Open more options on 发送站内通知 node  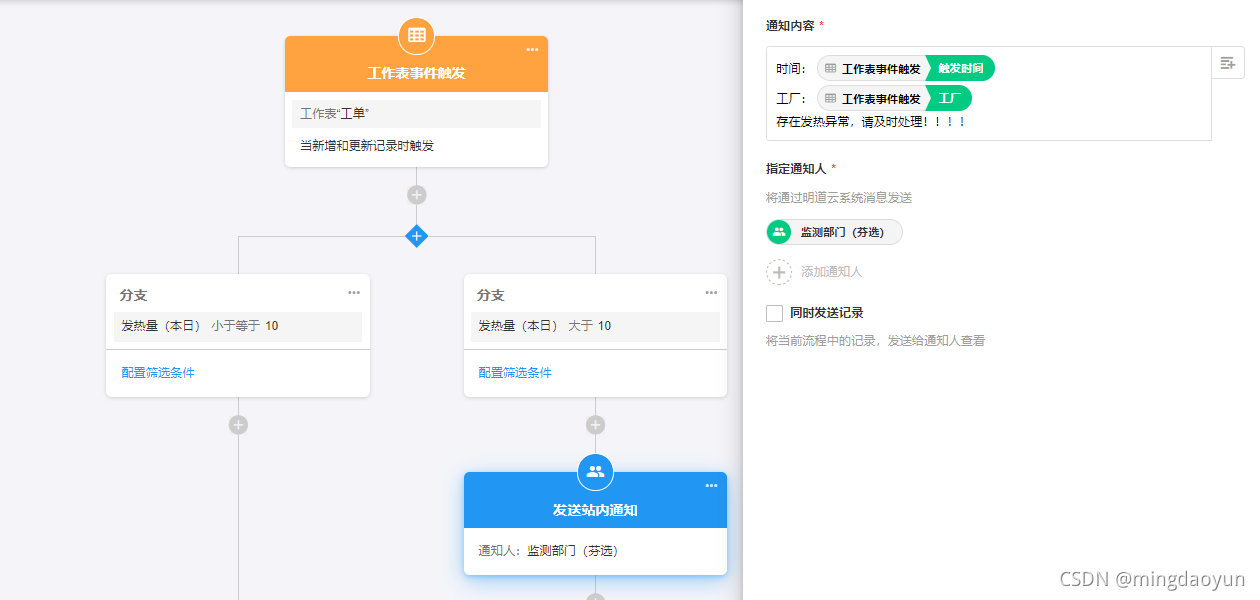tap(711, 485)
